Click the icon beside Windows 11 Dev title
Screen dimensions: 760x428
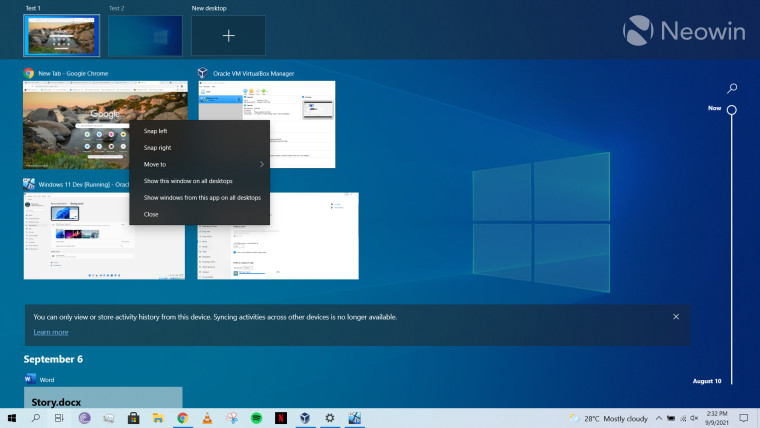pos(29,184)
